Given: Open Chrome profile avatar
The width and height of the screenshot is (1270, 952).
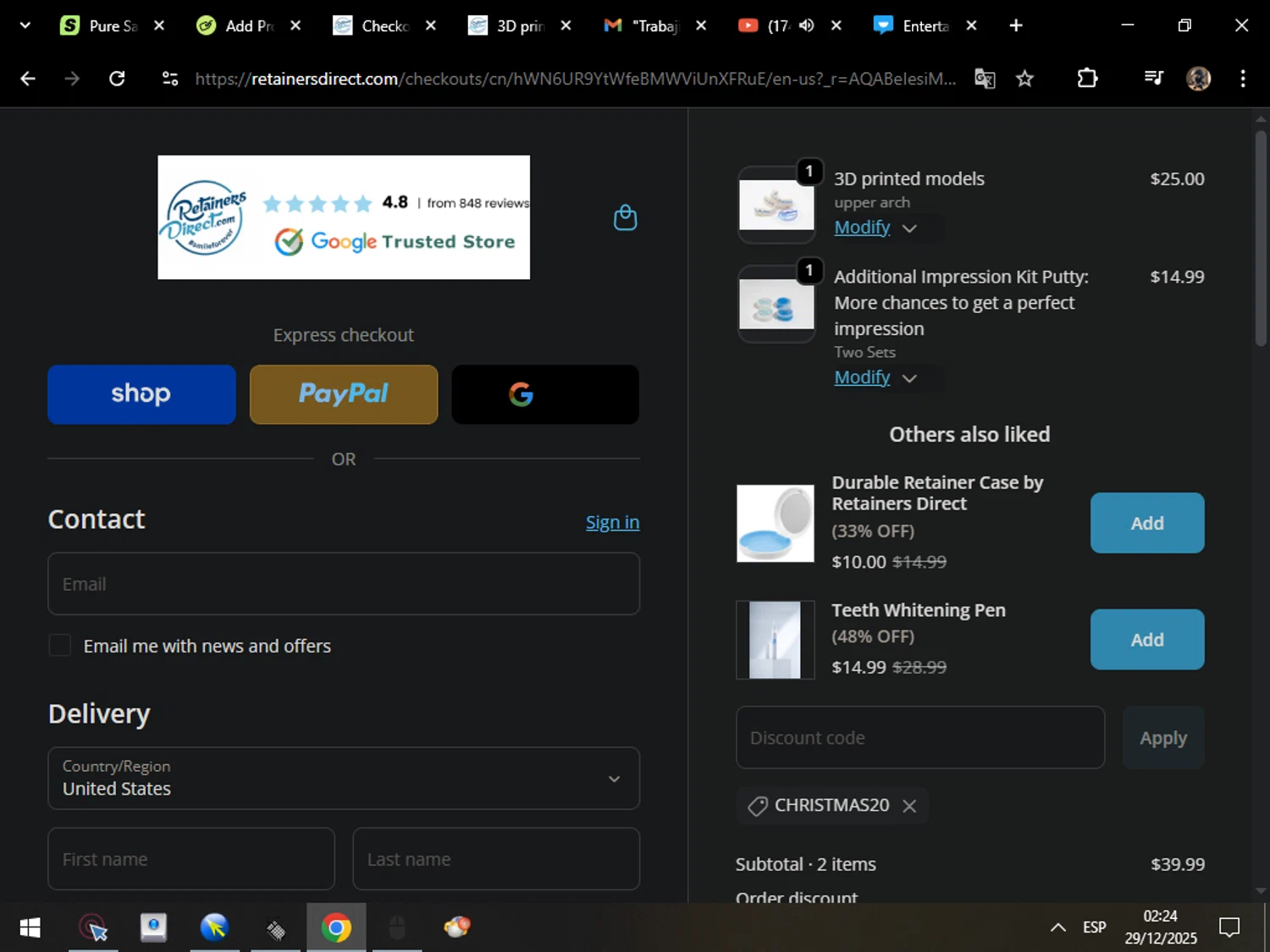Looking at the screenshot, I should 1198,79.
